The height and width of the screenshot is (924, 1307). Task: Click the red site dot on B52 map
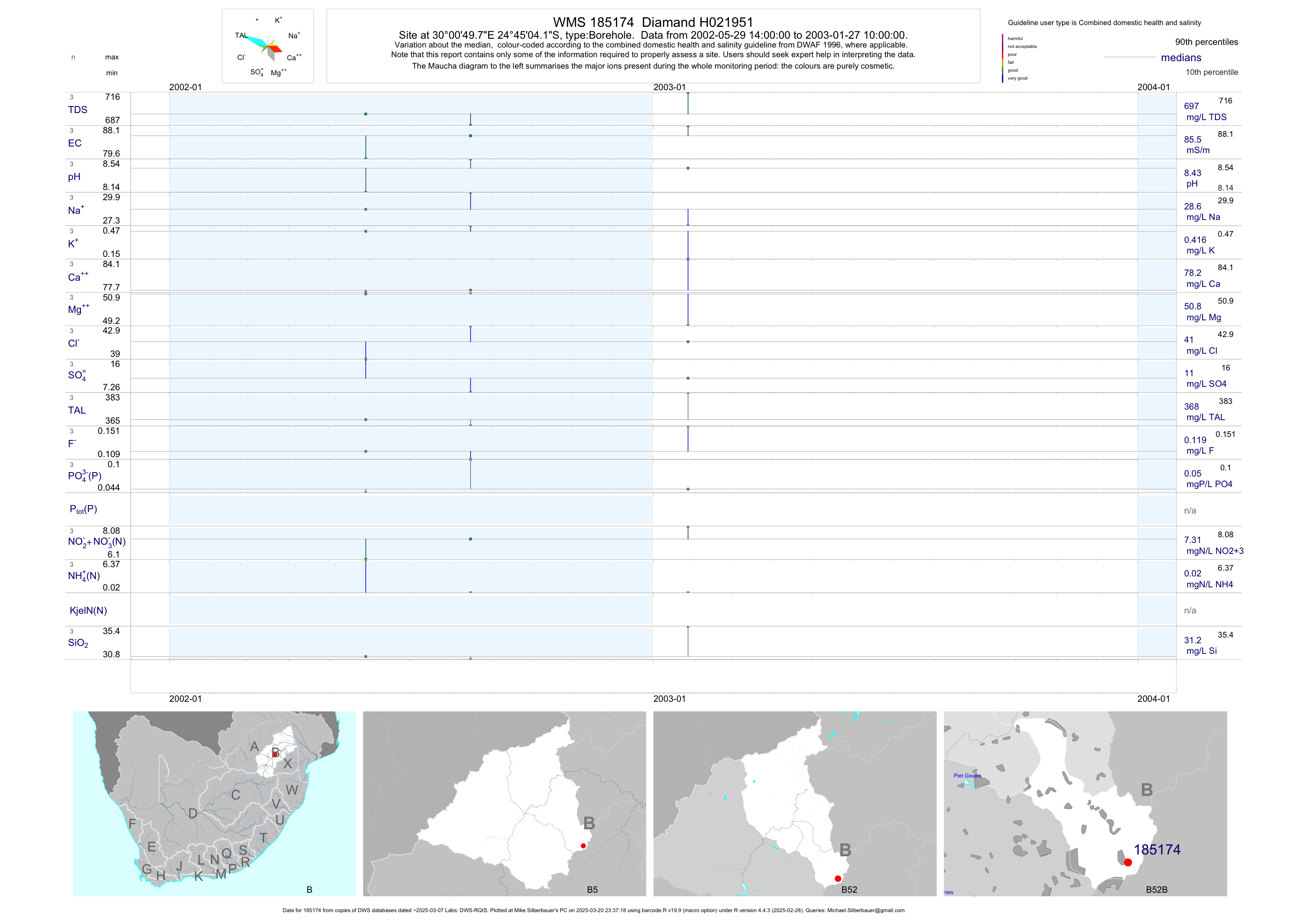click(x=838, y=879)
